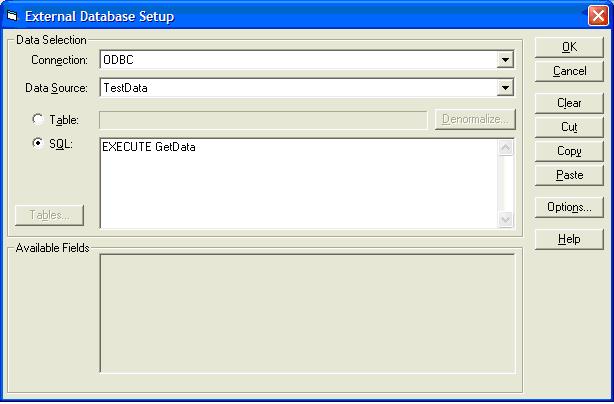Close the External Database Setup dialog

(x=597, y=16)
